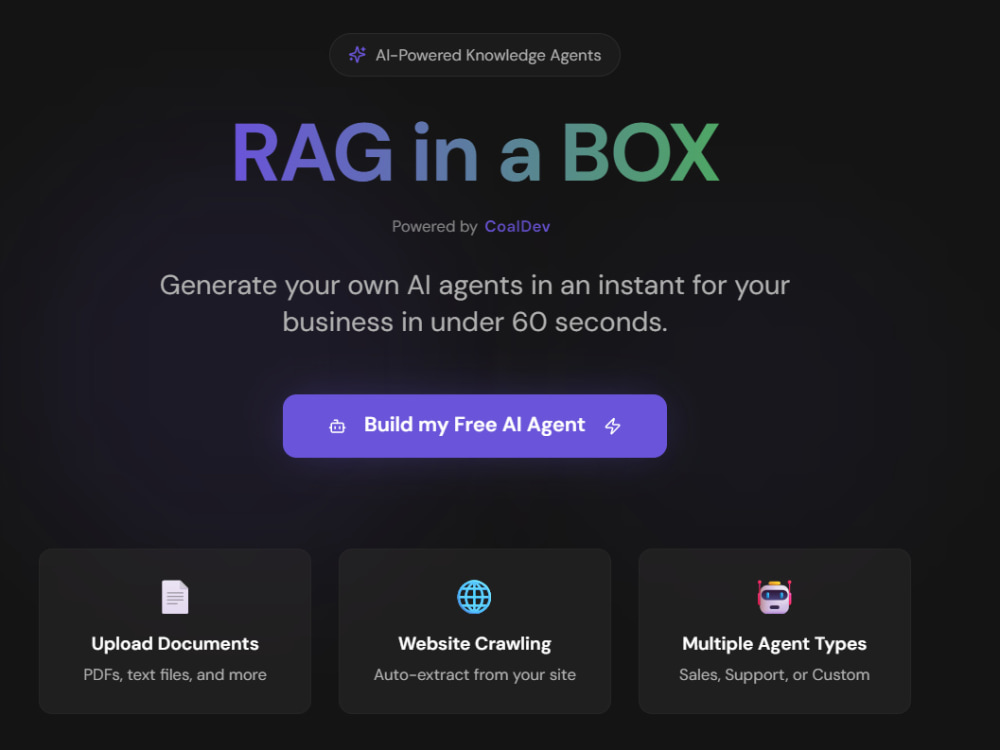Click the lightning bolt icon in the Build button
Image resolution: width=1000 pixels, height=750 pixels.
[x=612, y=426]
